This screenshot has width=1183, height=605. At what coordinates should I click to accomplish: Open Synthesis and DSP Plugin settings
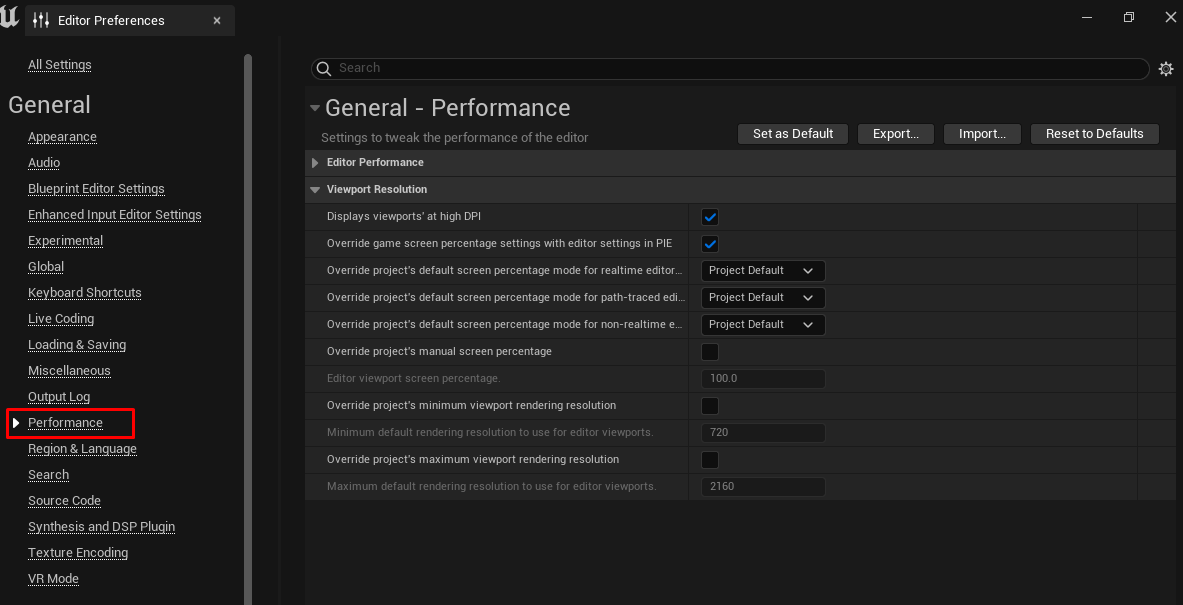102,527
